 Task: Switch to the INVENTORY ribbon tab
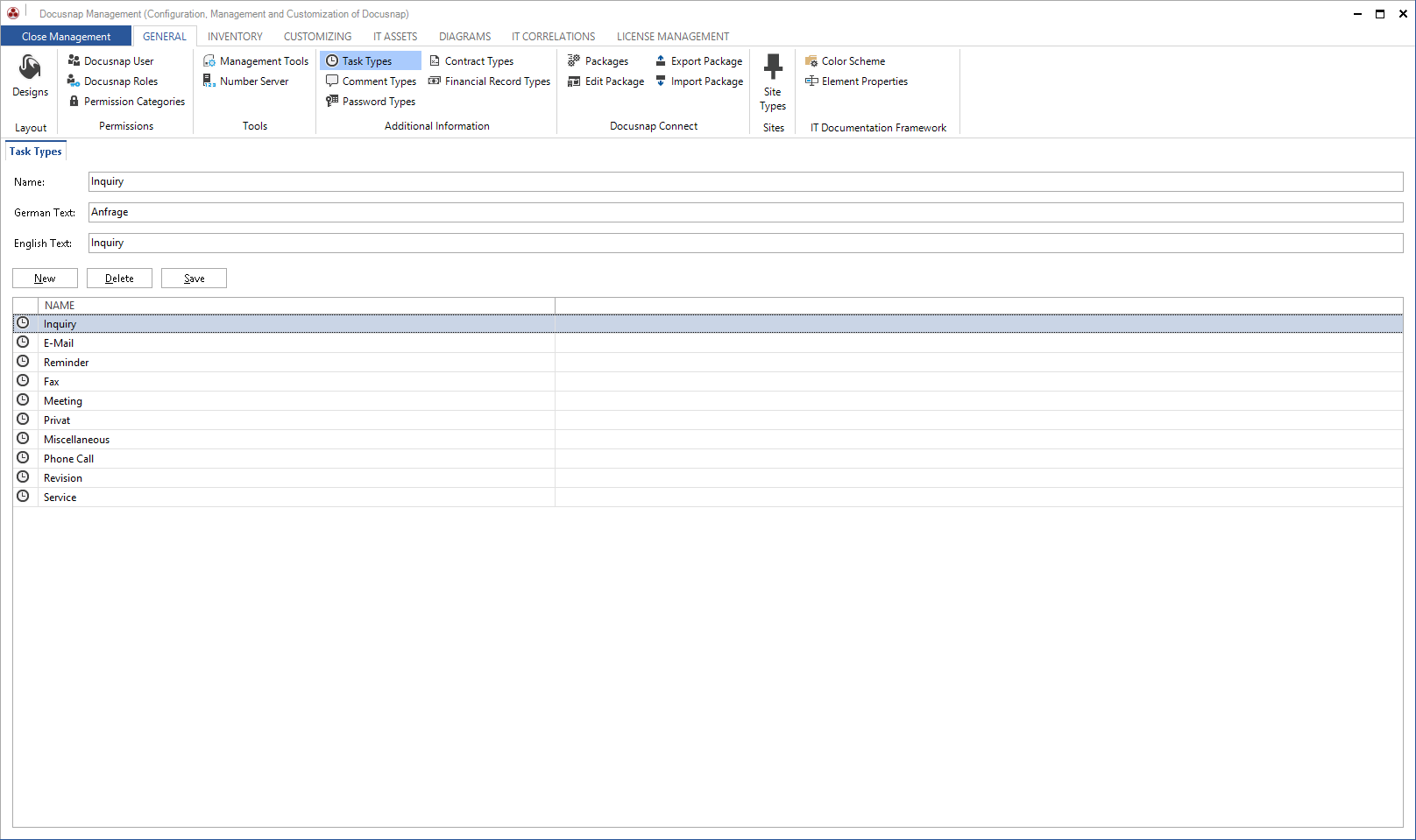tap(235, 36)
